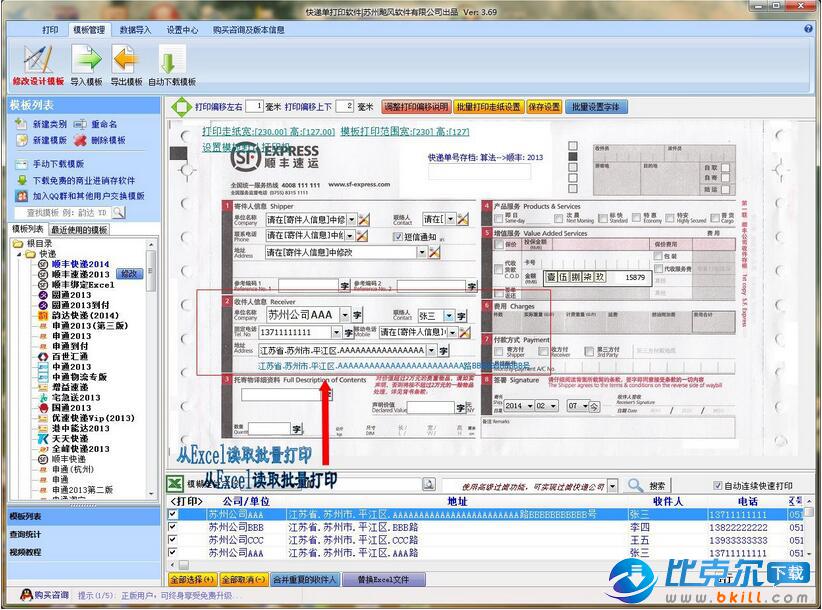The width and height of the screenshot is (822, 610).
Task: Toggle the 短信通知 checkbox
Action: pyautogui.click(x=397, y=236)
